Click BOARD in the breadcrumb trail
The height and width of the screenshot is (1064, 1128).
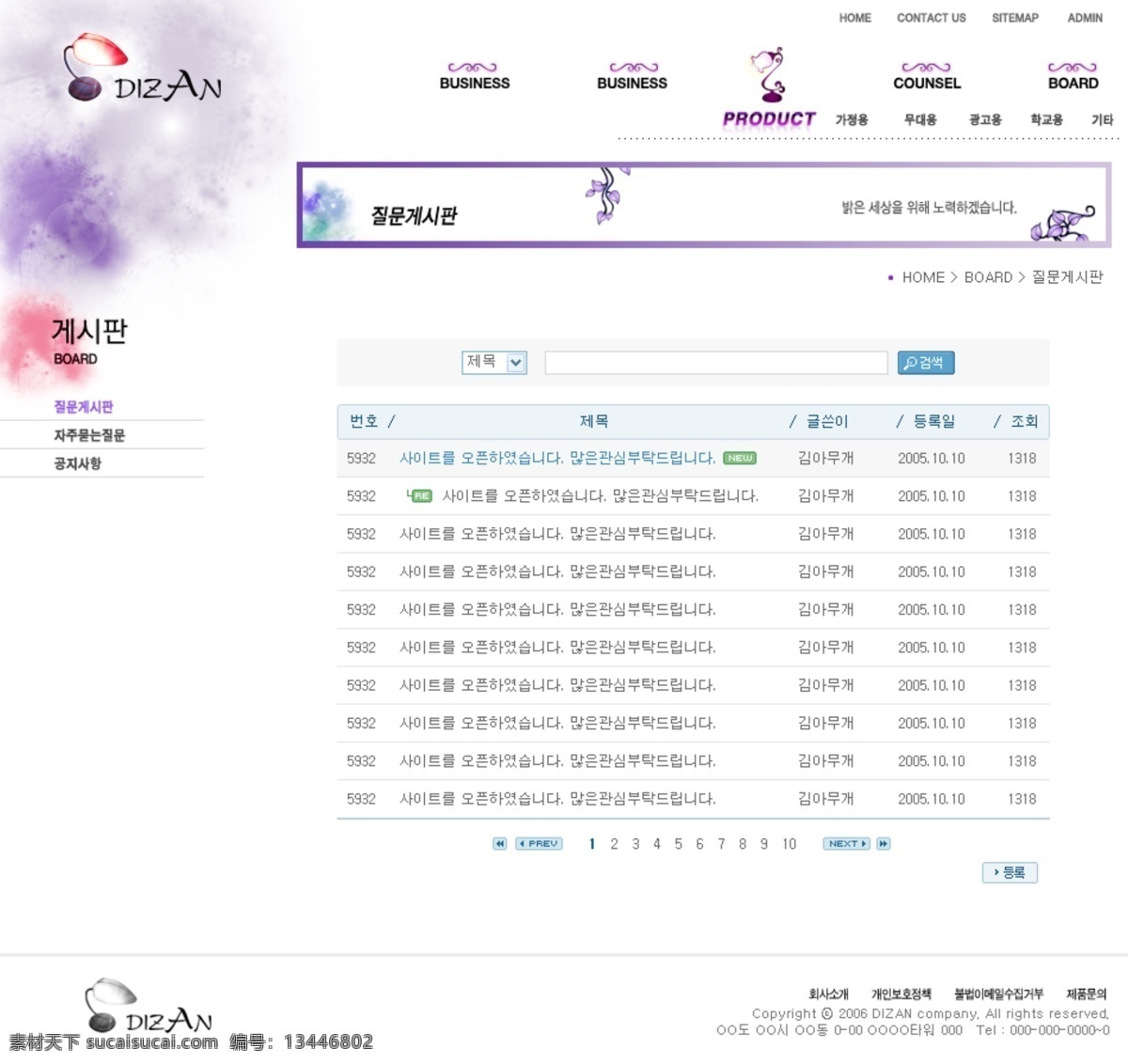(988, 277)
